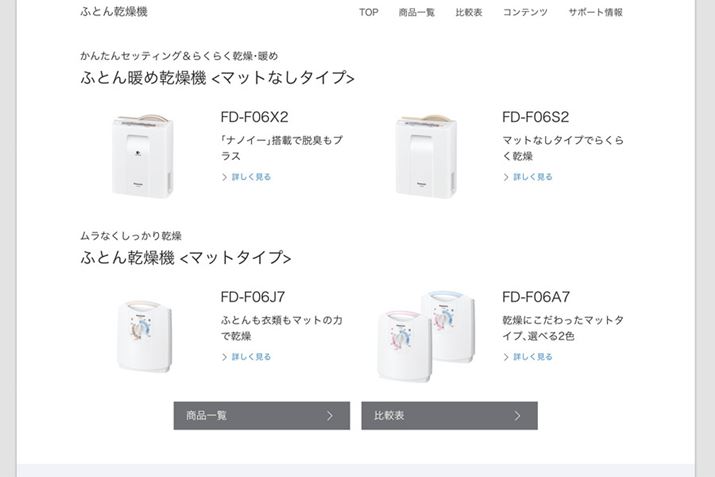Screen dimensions: 715x477
Task: Open 詳しく見る link for FD-F06A7
Action: [531, 357]
